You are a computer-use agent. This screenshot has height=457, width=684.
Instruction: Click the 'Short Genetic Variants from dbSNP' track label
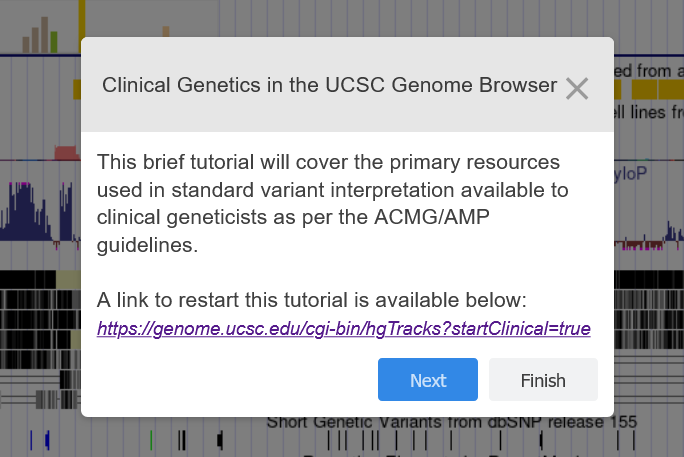tap(452, 422)
